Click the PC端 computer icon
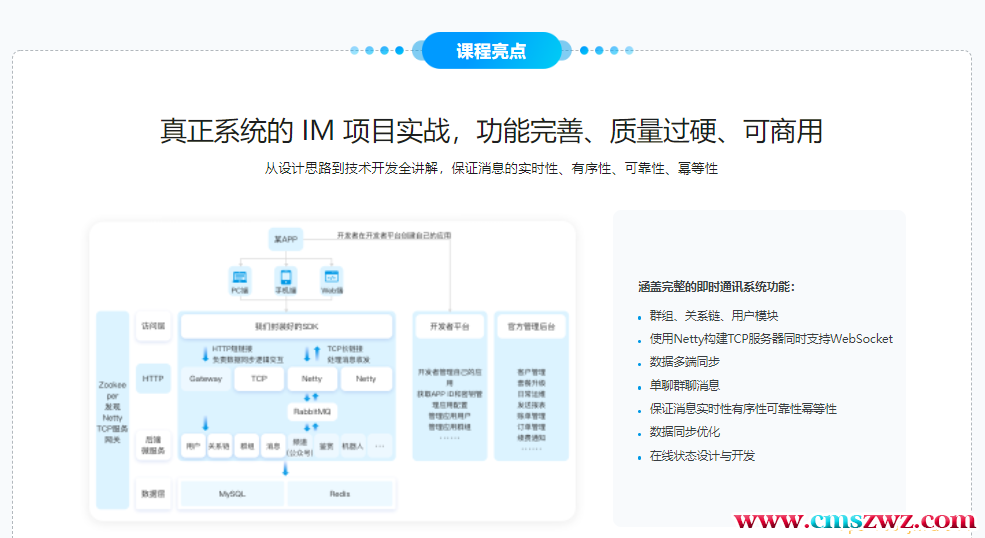 click(x=240, y=277)
